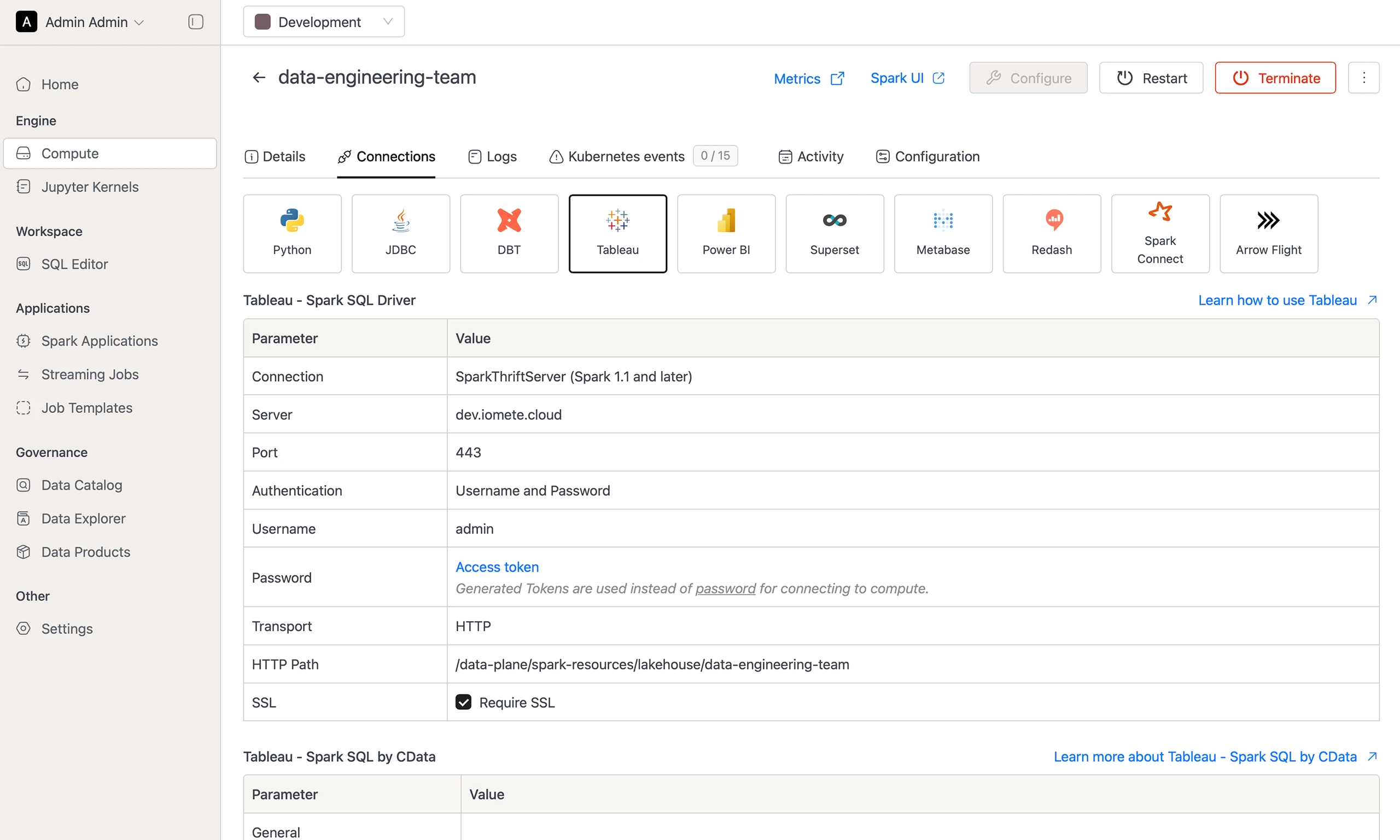Click the underlined password link
The image size is (1400, 840).
(x=725, y=588)
